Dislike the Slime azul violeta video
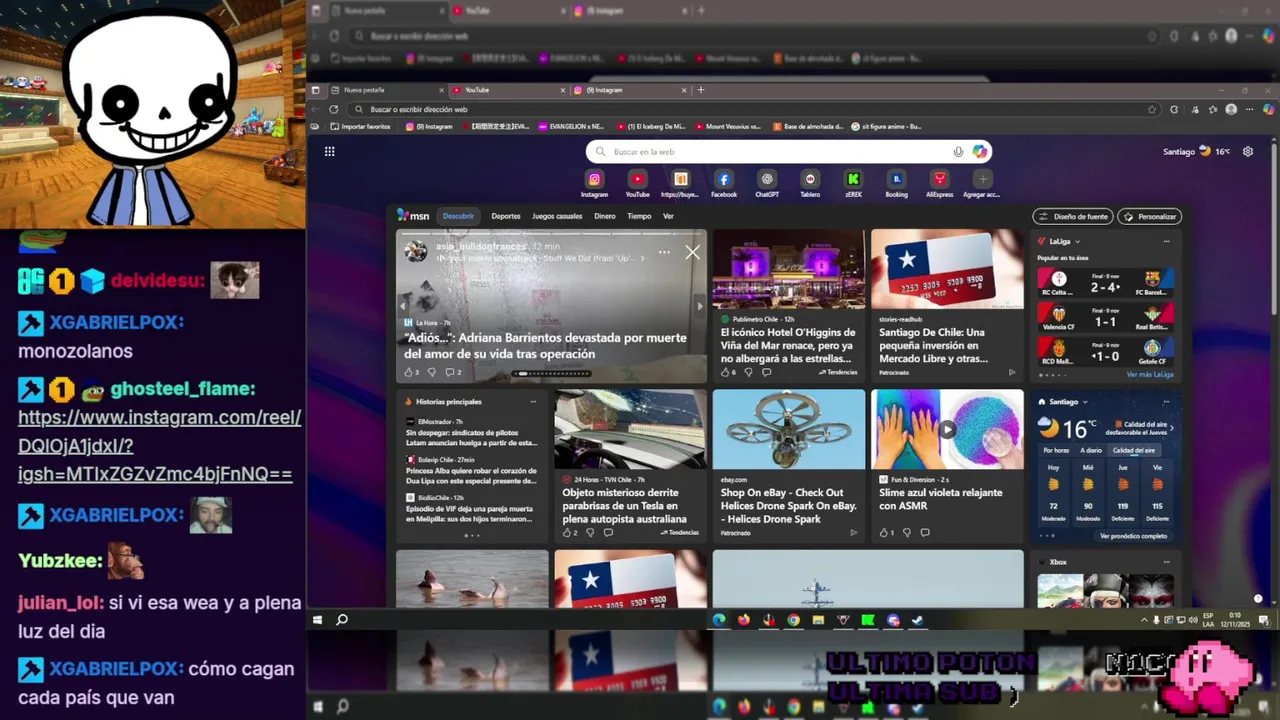Viewport: 1280px width, 720px height. 907,533
